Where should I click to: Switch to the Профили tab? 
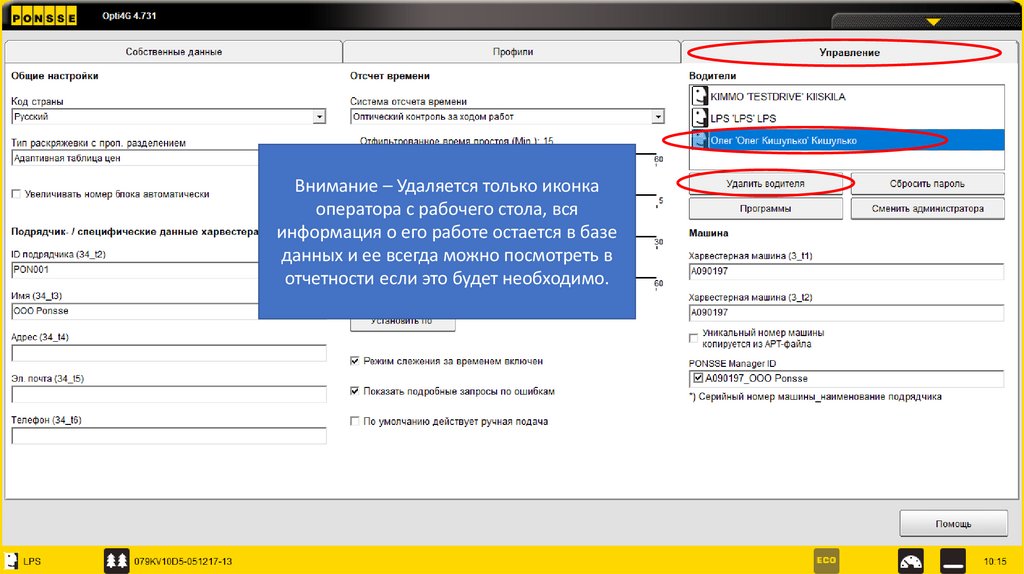tap(512, 52)
